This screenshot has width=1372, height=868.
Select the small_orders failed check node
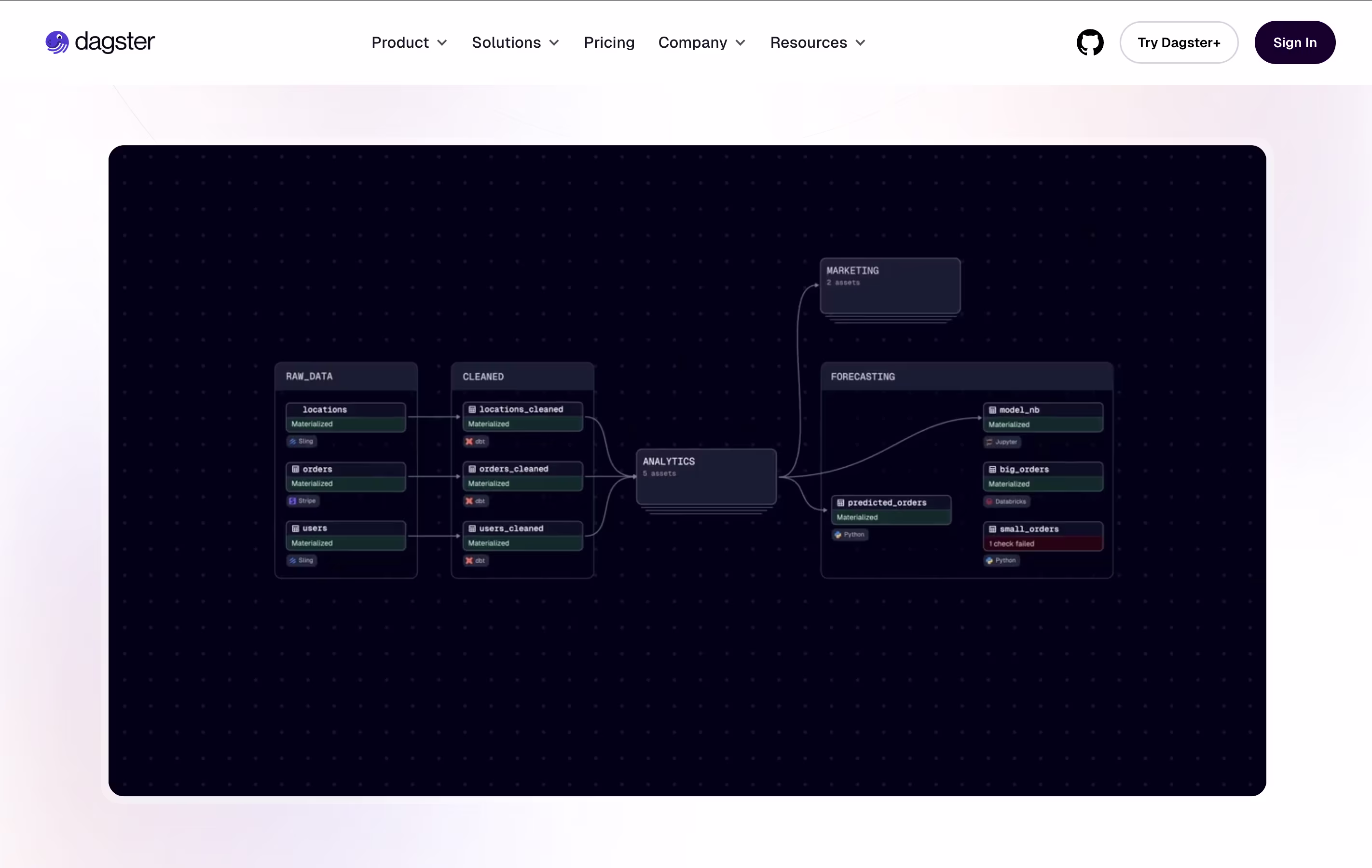click(1042, 536)
